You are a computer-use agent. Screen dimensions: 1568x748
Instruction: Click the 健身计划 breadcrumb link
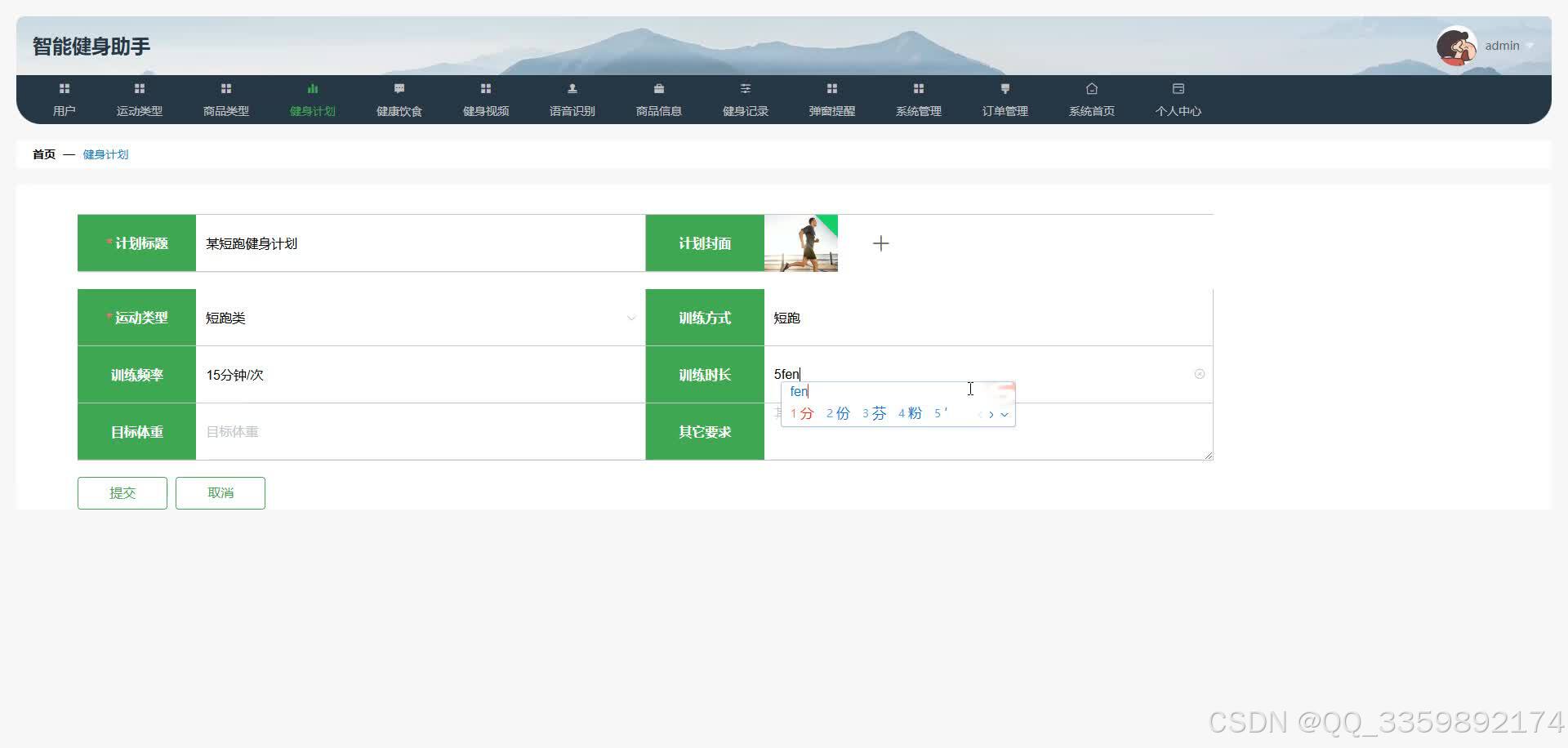pos(105,154)
